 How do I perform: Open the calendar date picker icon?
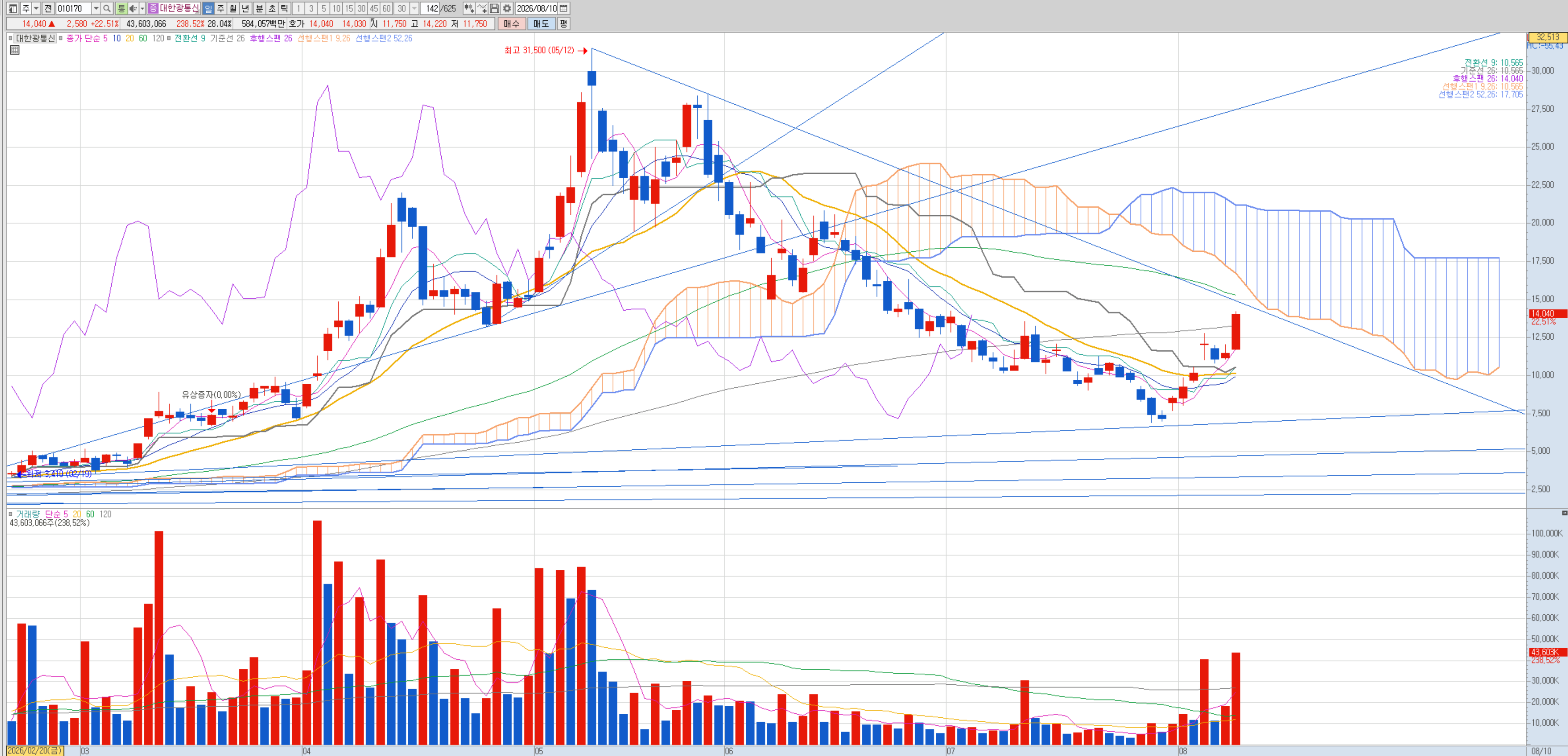pos(564,8)
